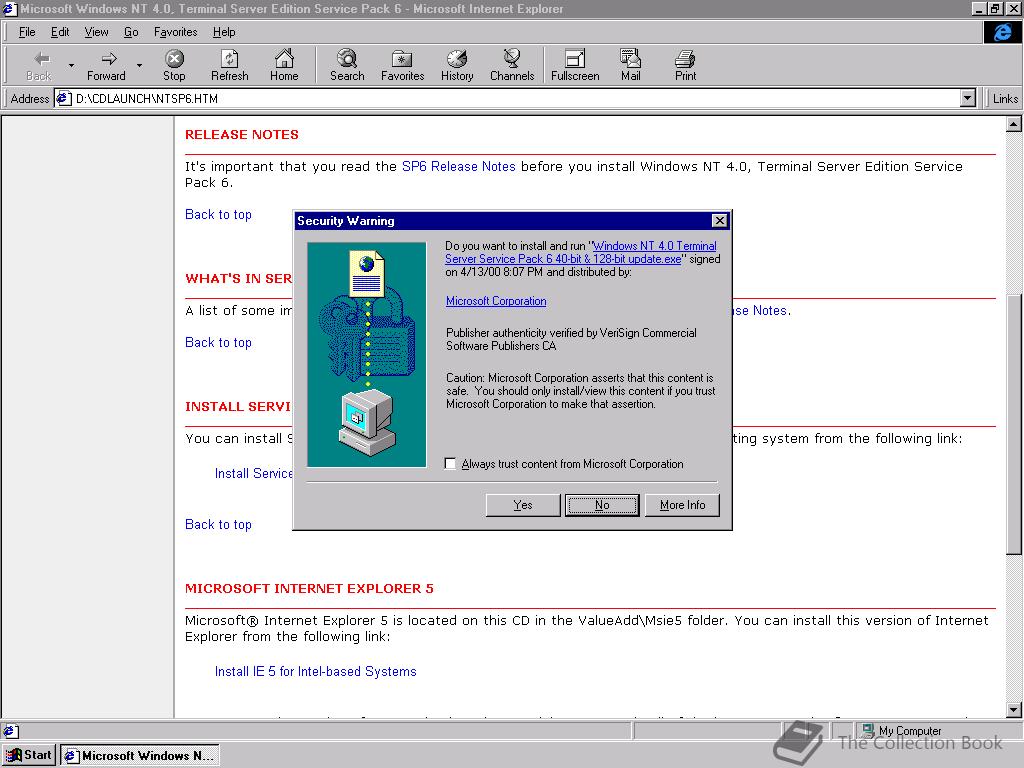Screen dimensions: 1024x768
Task: Click the Internet Explorer logo throbber
Action: [1002, 32]
